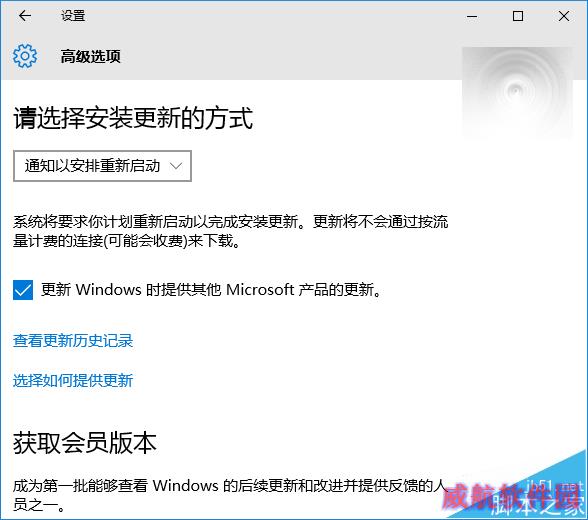Screen dimensions: 588x520
Task: Maximize the 设置 window
Action: (x=518, y=16)
